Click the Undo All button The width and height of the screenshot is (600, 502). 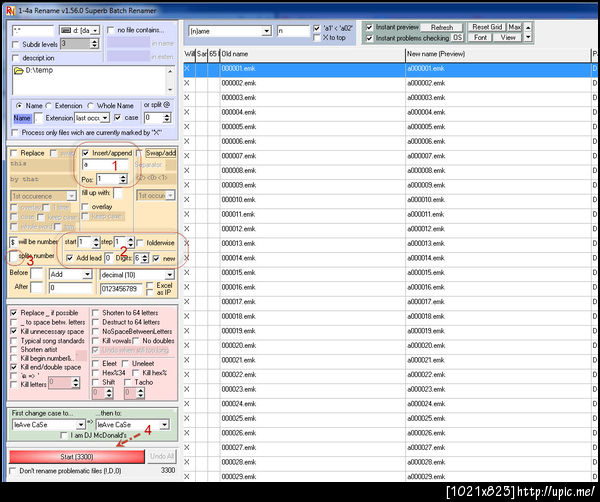[162, 456]
